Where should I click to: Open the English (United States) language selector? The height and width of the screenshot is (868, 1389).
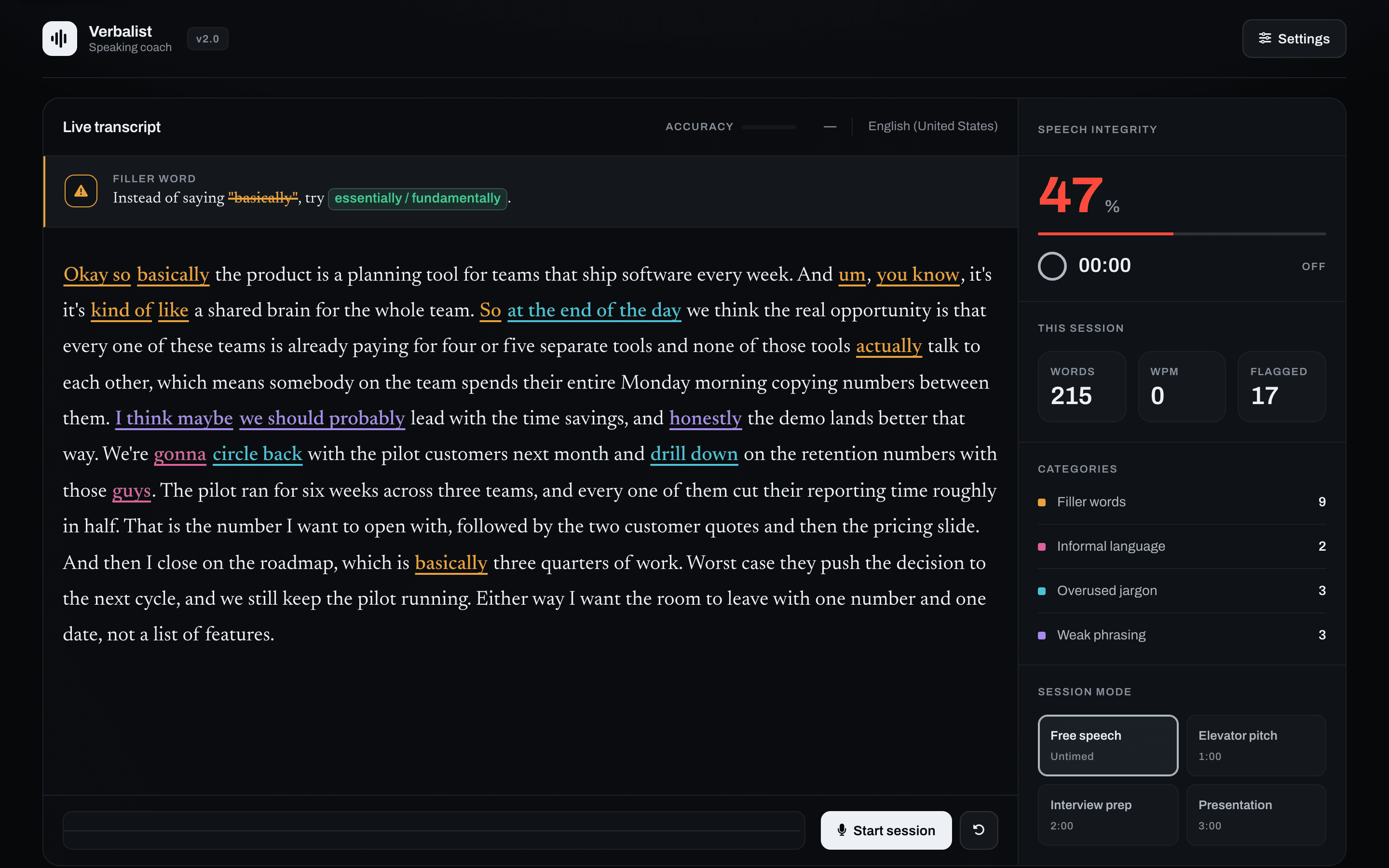click(x=933, y=126)
